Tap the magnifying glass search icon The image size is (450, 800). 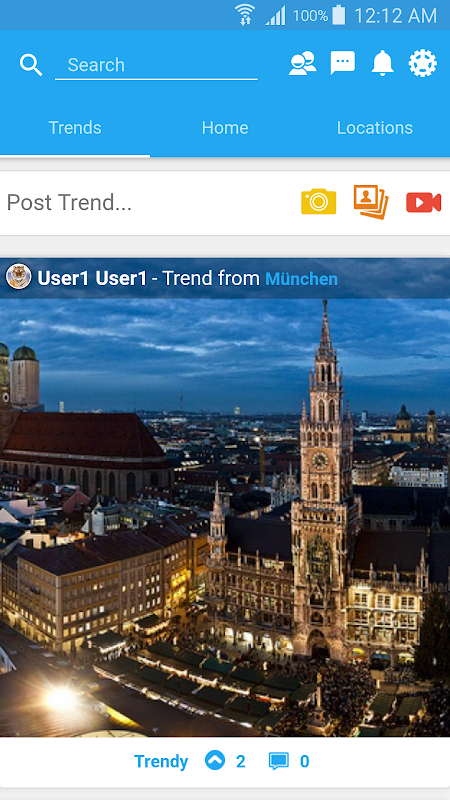[x=31, y=65]
